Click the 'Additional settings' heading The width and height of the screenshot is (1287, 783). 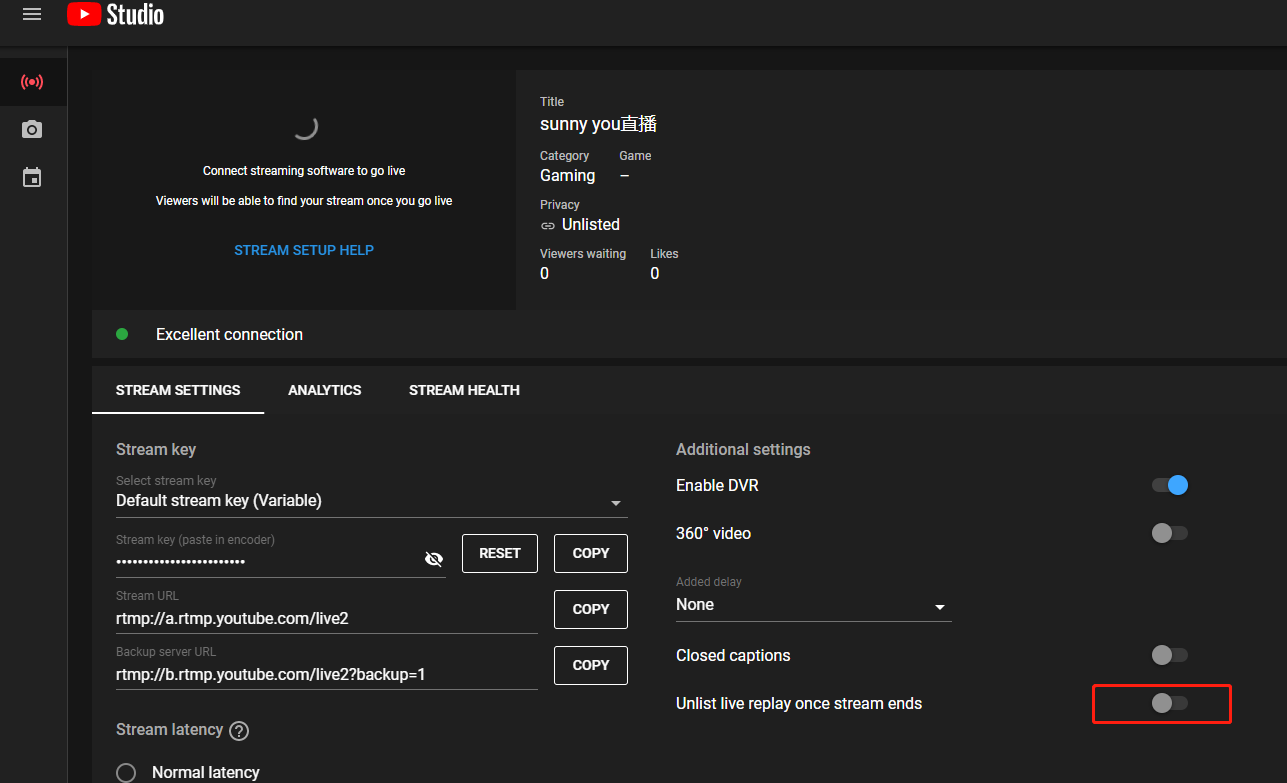pyautogui.click(x=743, y=450)
